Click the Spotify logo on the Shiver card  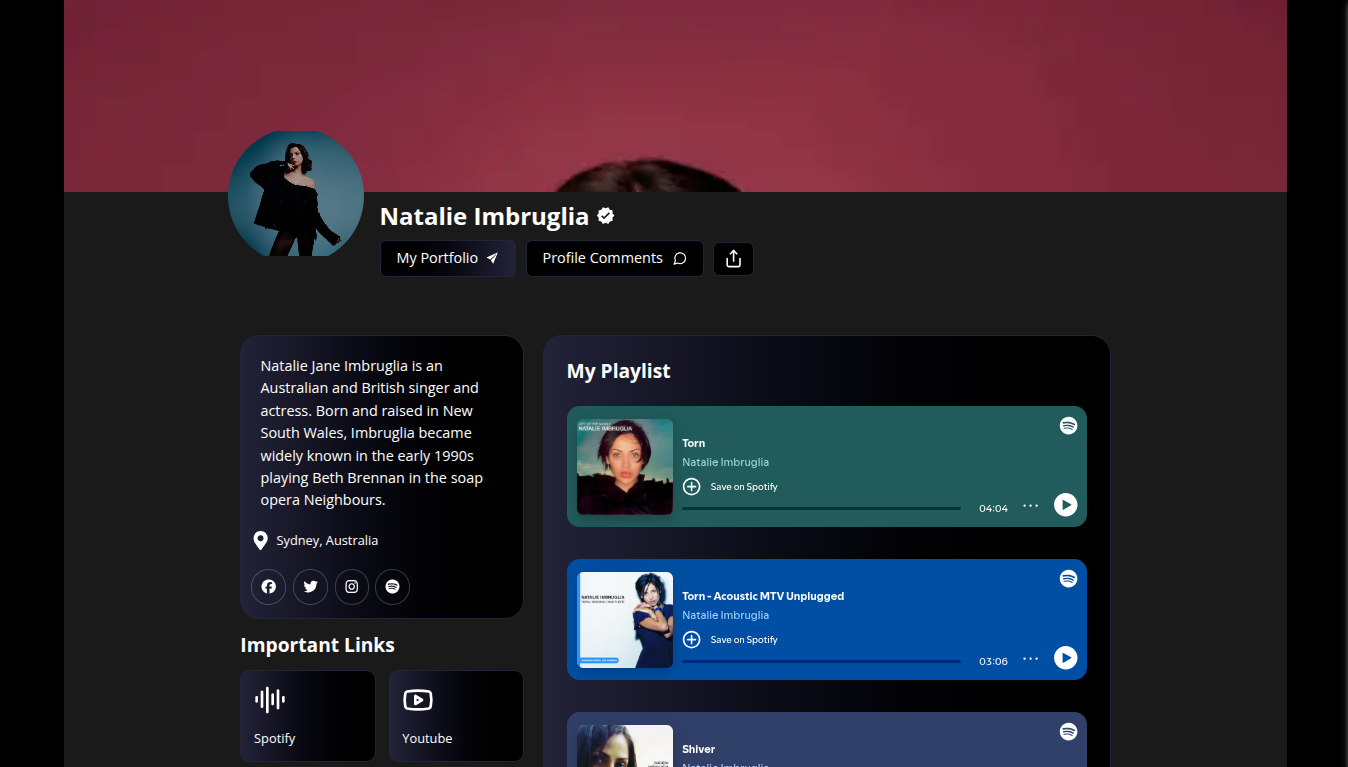(1068, 732)
